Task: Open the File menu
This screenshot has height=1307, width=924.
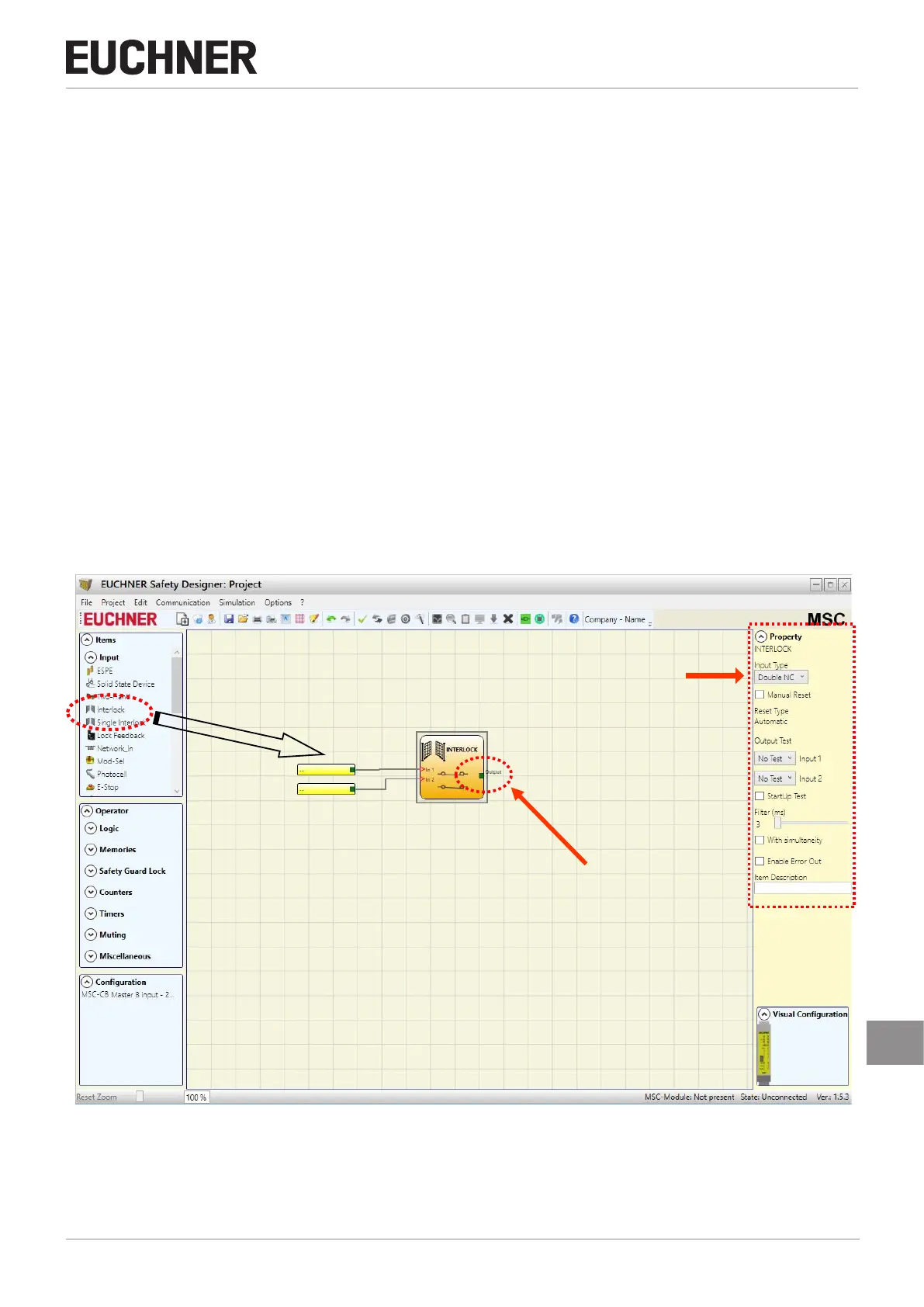Action: pos(86,602)
